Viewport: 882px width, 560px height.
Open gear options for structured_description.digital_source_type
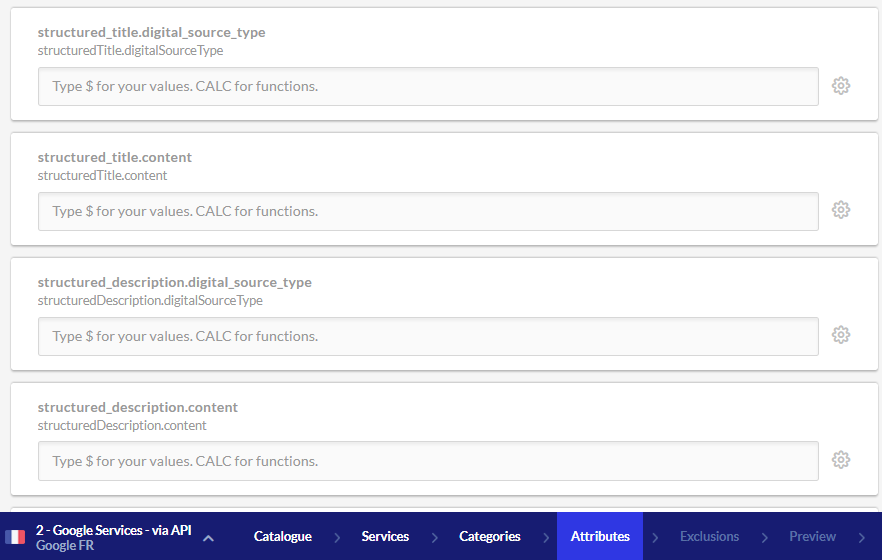[x=841, y=336]
